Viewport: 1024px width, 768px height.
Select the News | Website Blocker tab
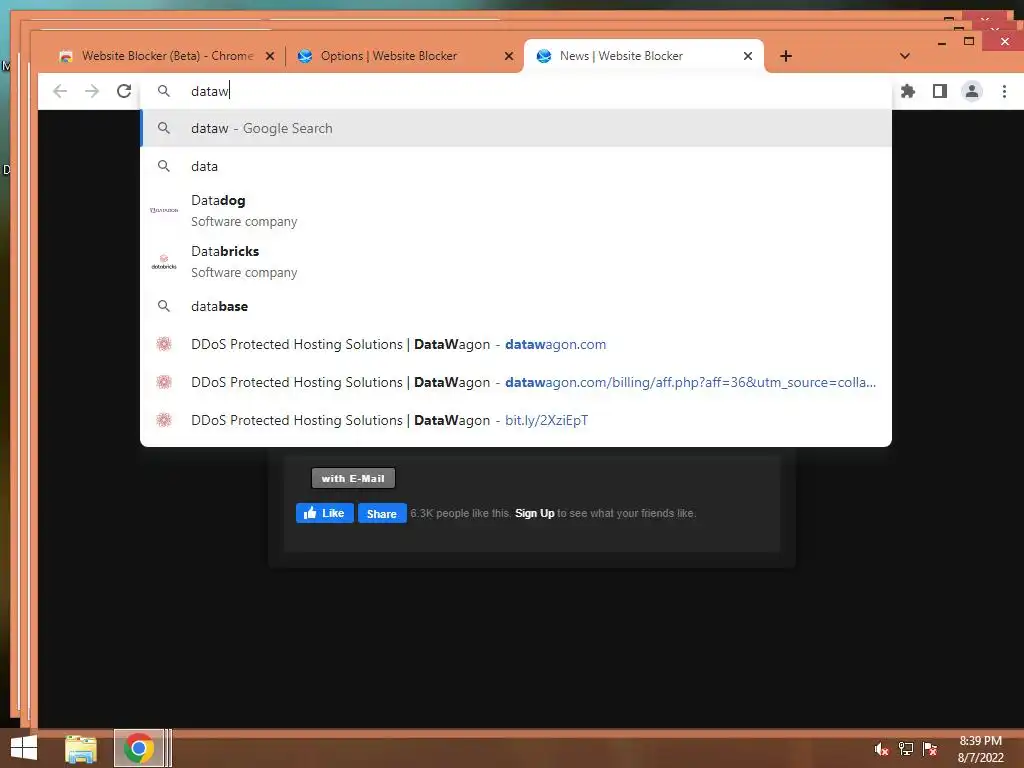pos(643,56)
